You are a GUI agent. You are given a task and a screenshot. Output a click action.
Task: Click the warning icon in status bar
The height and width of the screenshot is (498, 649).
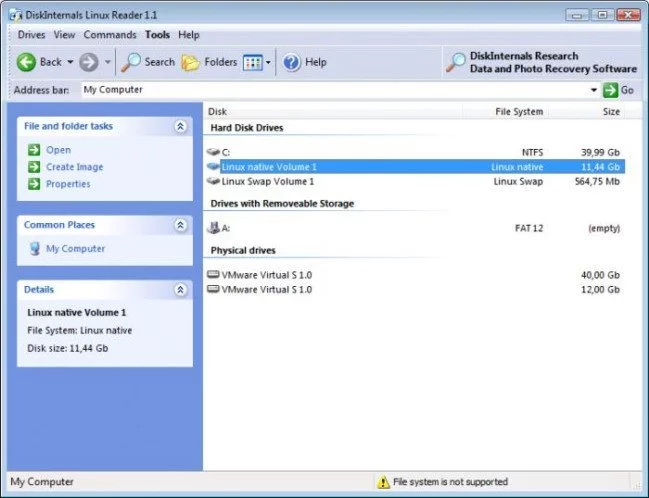click(x=383, y=482)
